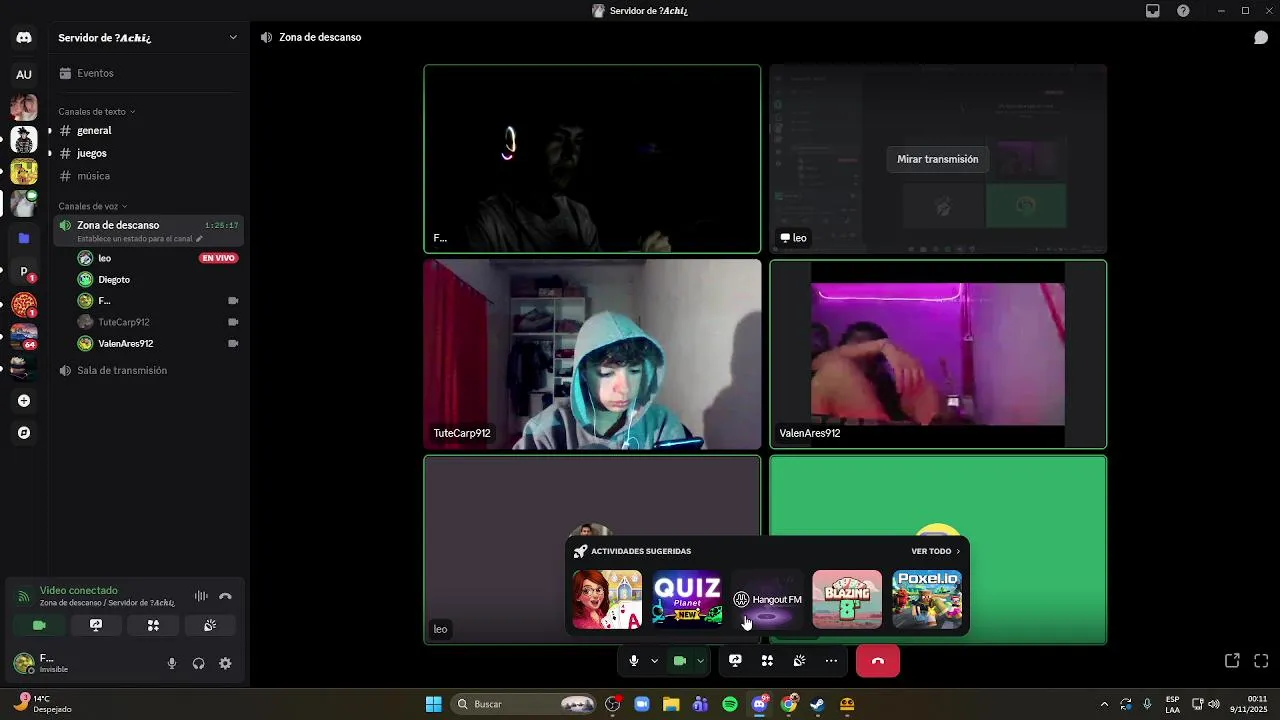Share your screen from the voice panel
The width and height of the screenshot is (1280, 720).
[96, 625]
